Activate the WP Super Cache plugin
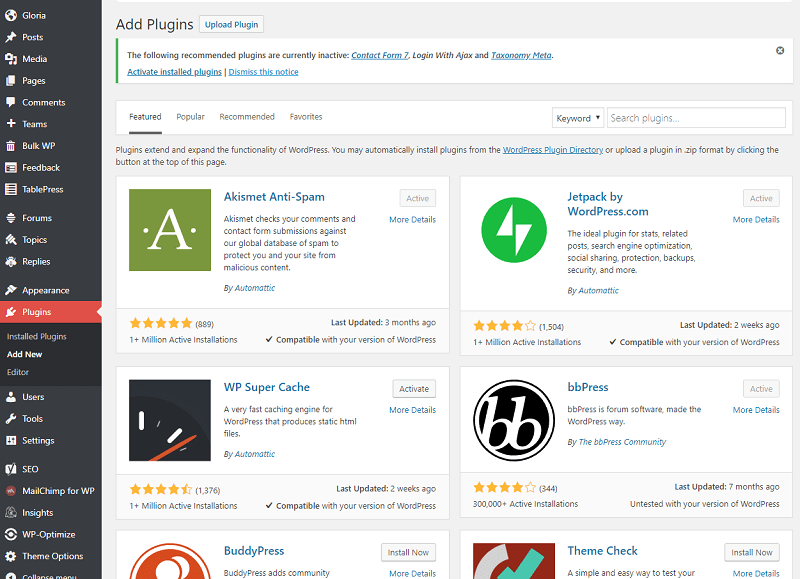Screen dimensions: 800x579 pos(414,389)
